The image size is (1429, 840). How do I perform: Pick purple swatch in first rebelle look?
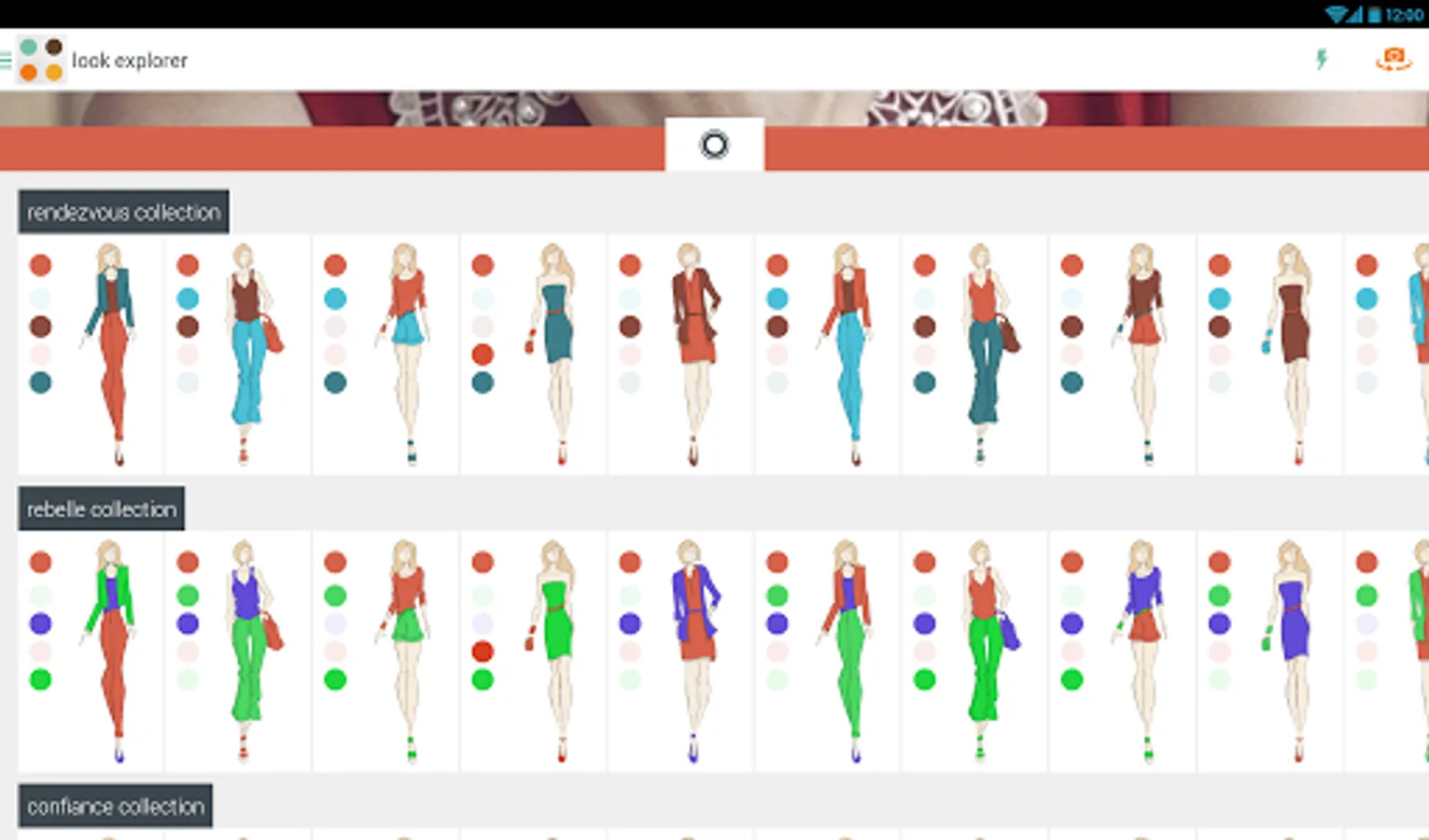pyautogui.click(x=40, y=623)
